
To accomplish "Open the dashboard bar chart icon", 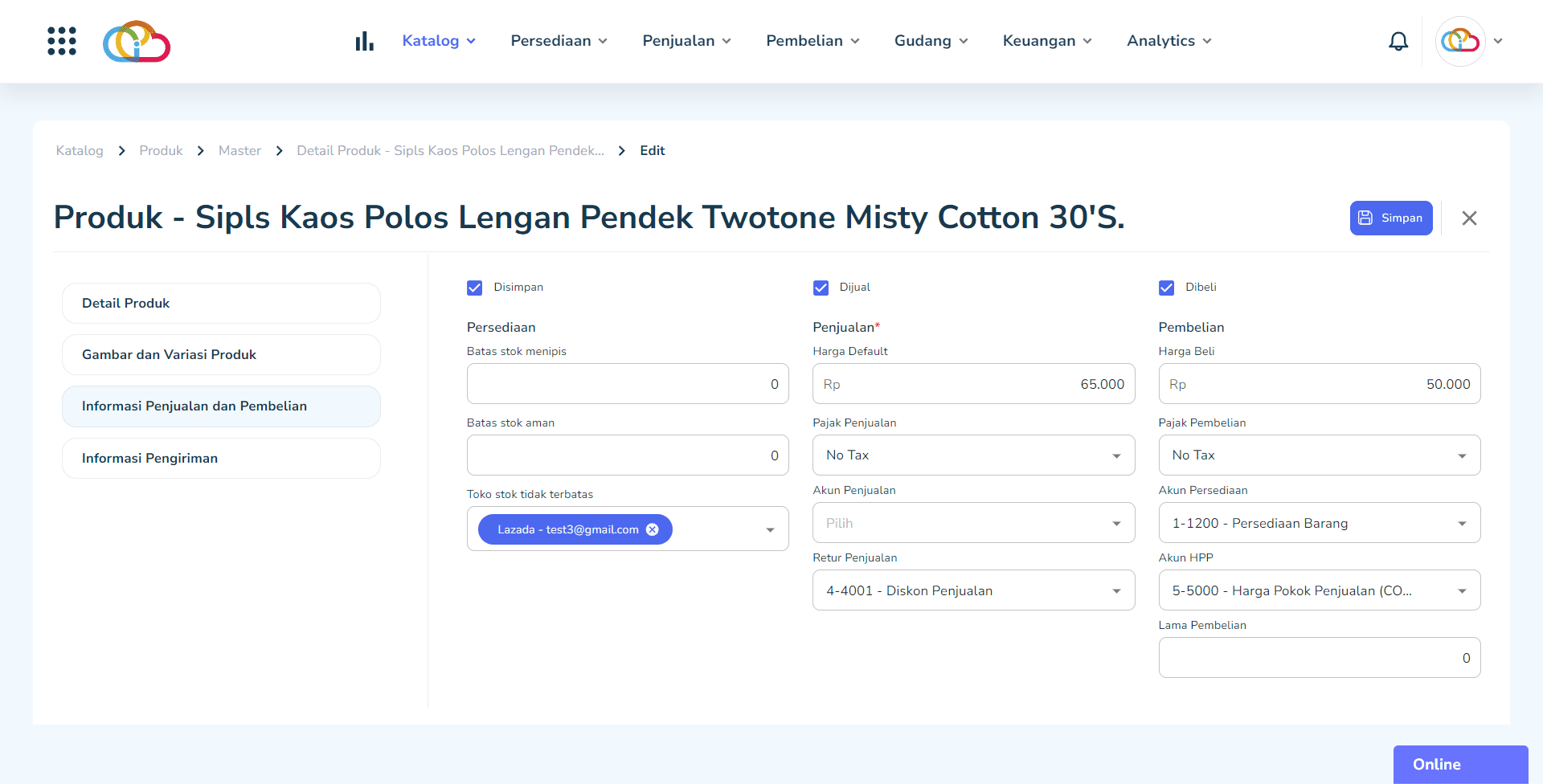I will coord(364,40).
